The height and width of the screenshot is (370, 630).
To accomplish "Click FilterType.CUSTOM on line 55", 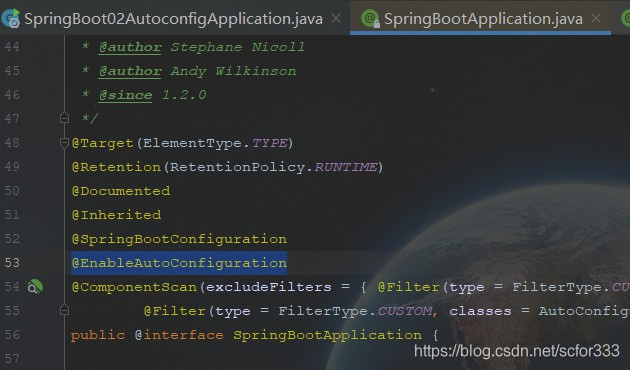I will point(355,311).
